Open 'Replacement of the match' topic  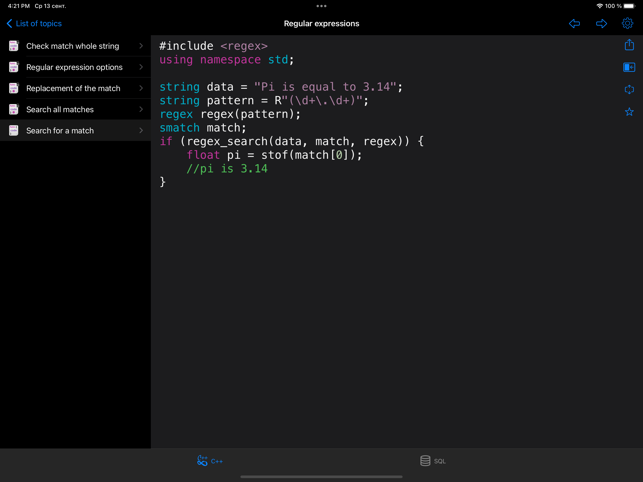75,88
